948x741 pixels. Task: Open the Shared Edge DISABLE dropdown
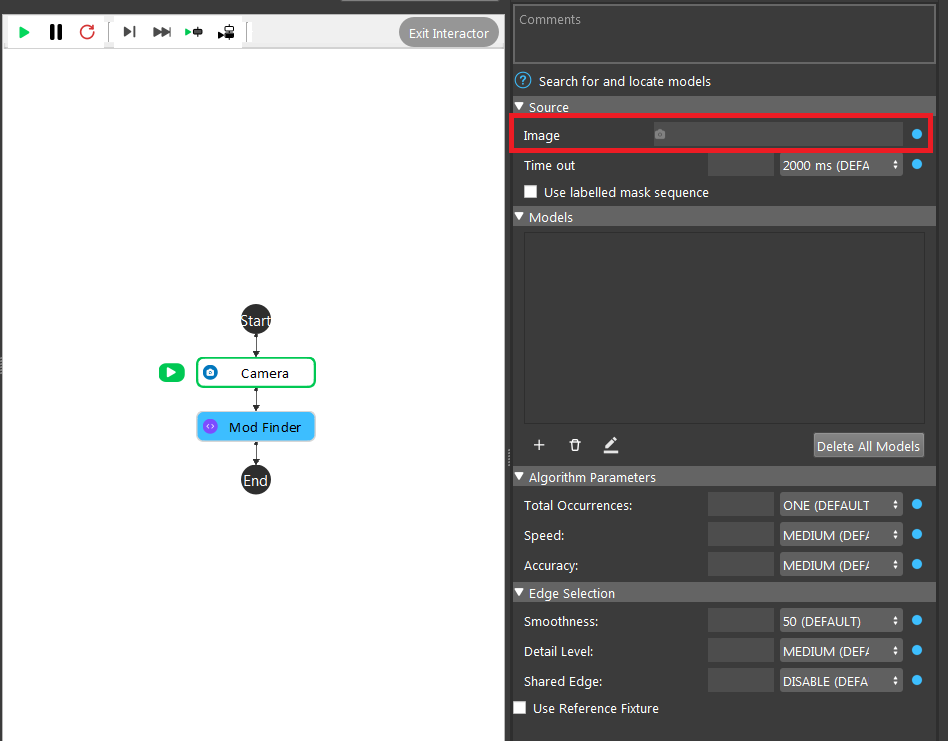point(841,681)
